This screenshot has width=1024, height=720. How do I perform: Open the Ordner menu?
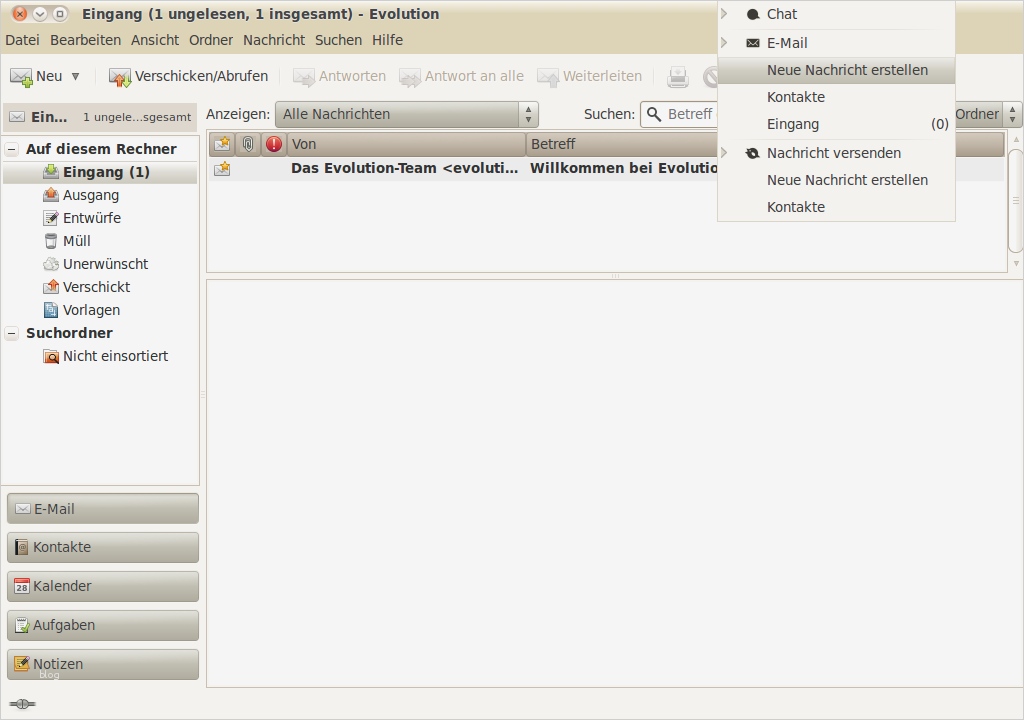(211, 40)
